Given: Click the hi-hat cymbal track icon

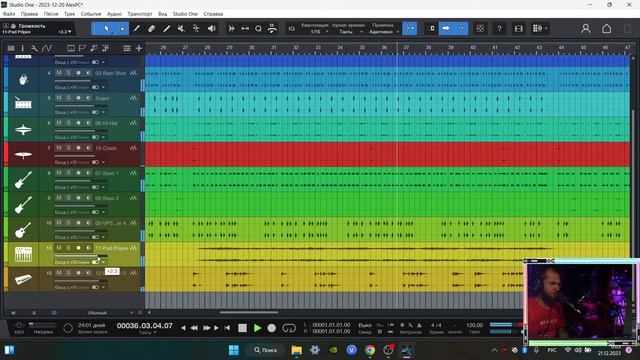Looking at the screenshot, I should 23,130.
